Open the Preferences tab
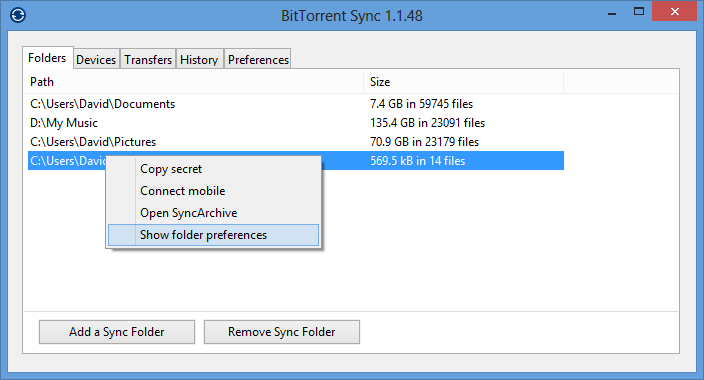 tap(258, 60)
